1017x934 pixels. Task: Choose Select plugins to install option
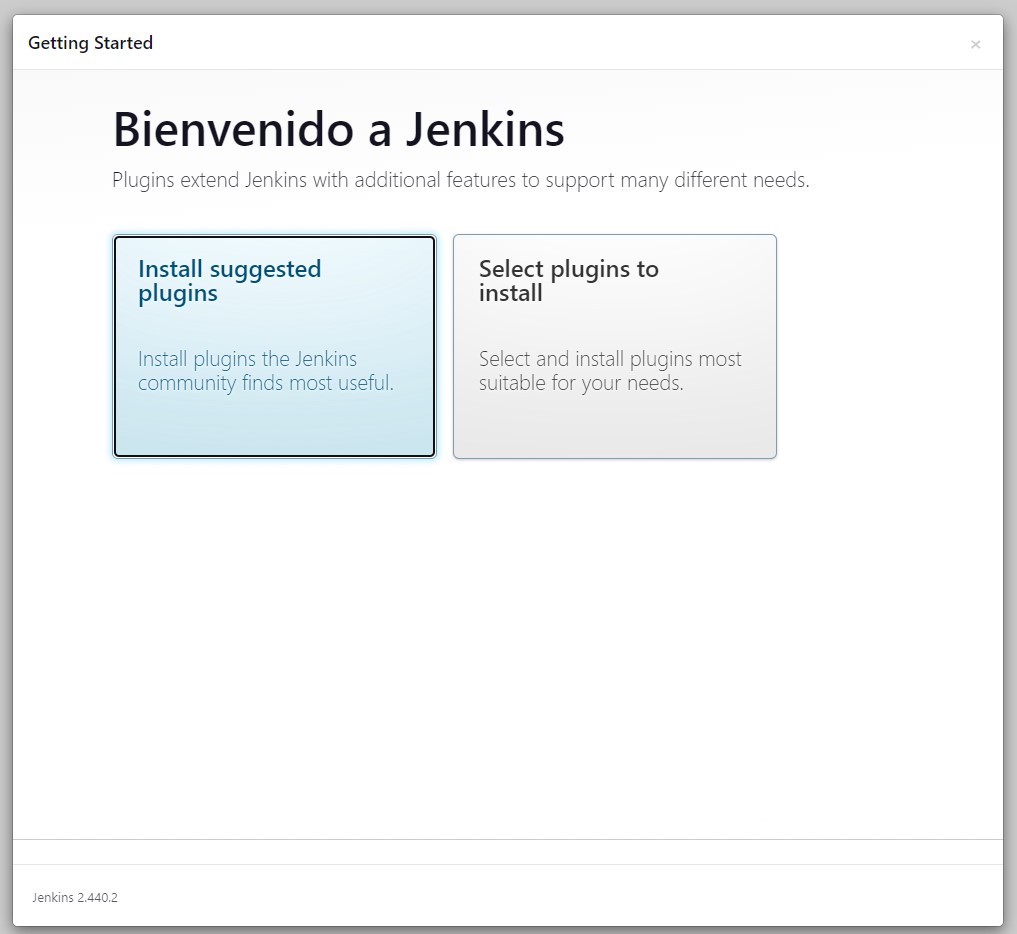click(615, 346)
